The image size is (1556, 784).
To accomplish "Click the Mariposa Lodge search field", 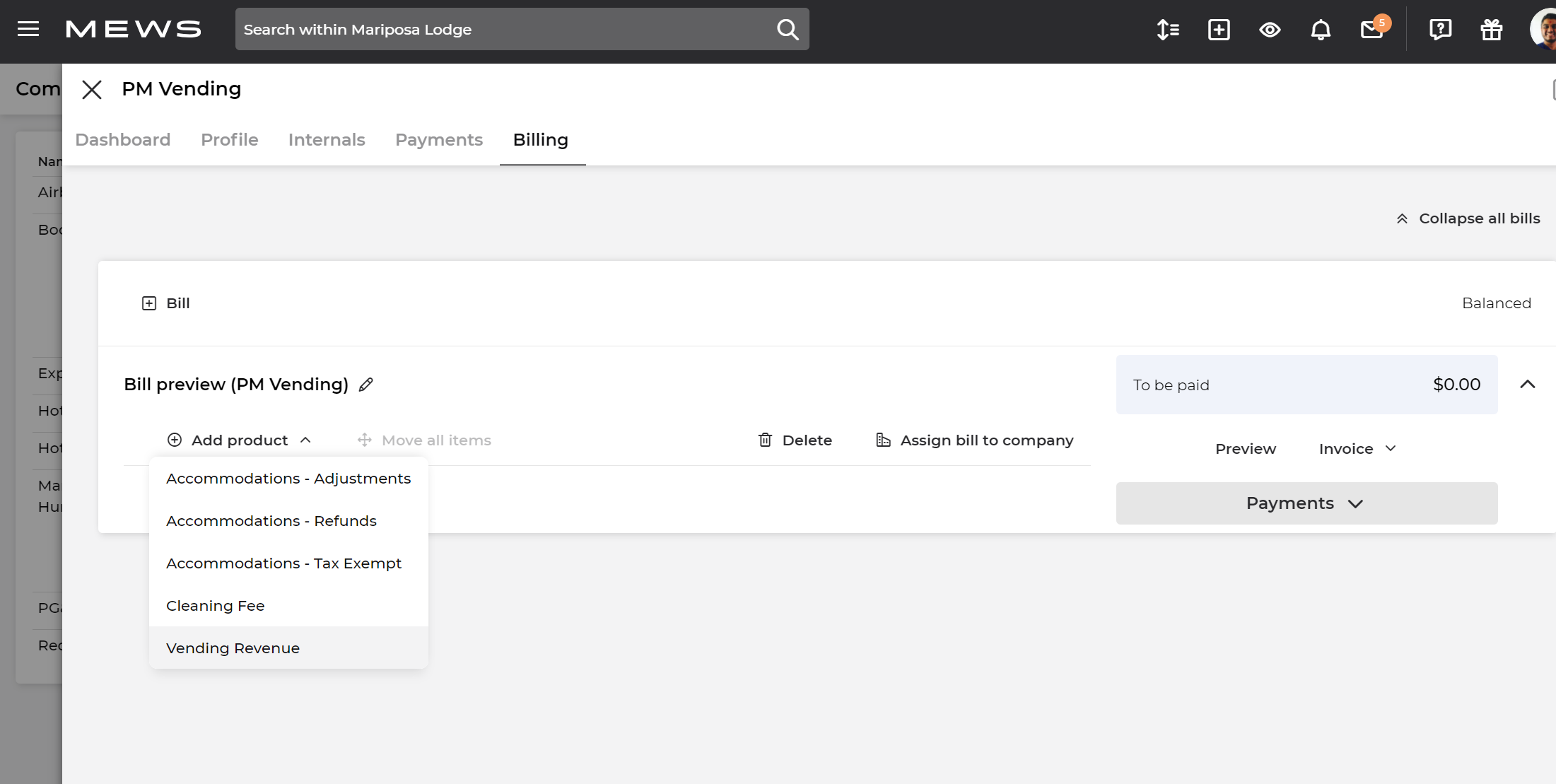I will click(495, 30).
